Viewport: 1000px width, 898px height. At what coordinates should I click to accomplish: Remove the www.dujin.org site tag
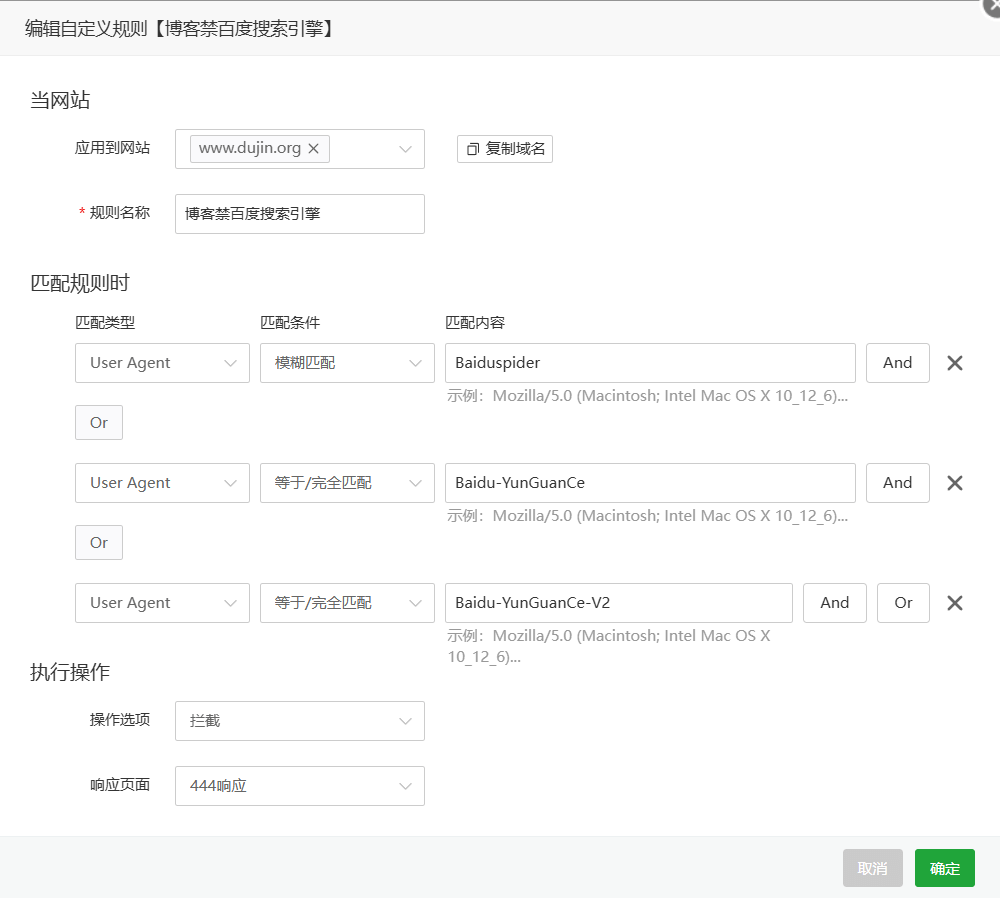point(313,149)
